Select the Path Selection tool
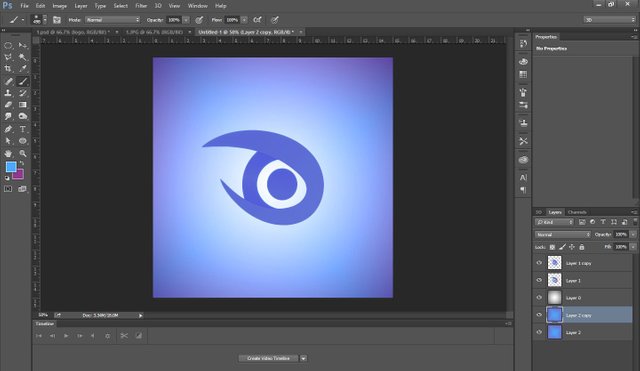Image resolution: width=640 pixels, height=371 pixels. (8, 141)
